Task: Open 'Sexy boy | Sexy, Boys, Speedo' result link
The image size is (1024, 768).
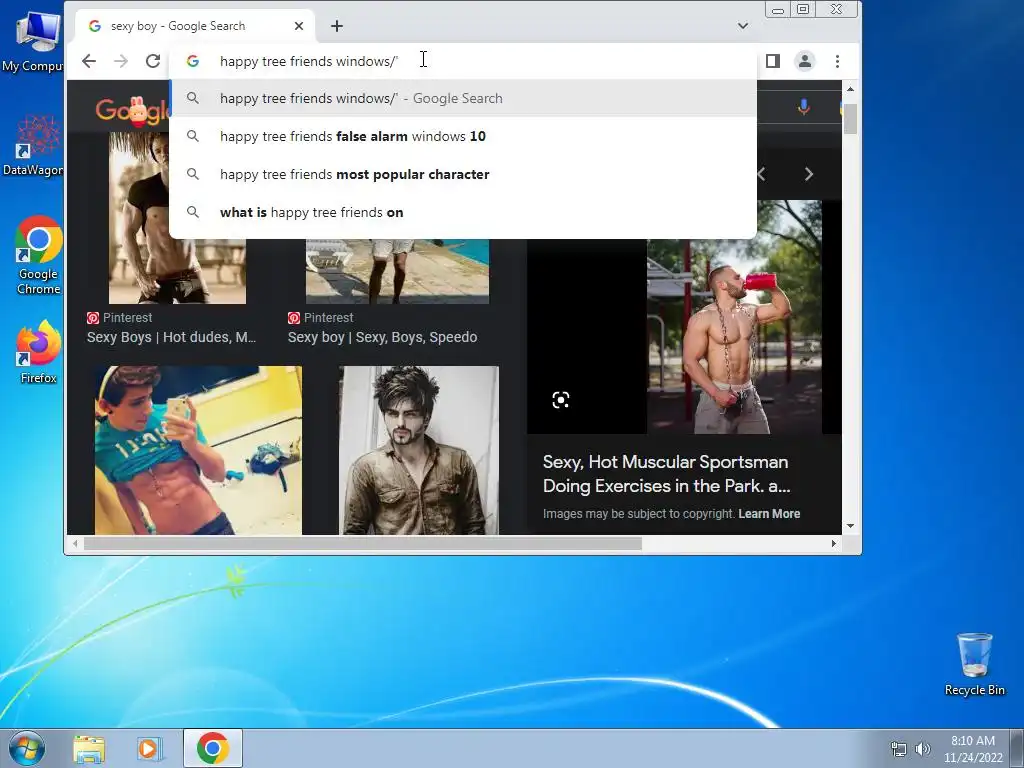Action: pos(382,337)
